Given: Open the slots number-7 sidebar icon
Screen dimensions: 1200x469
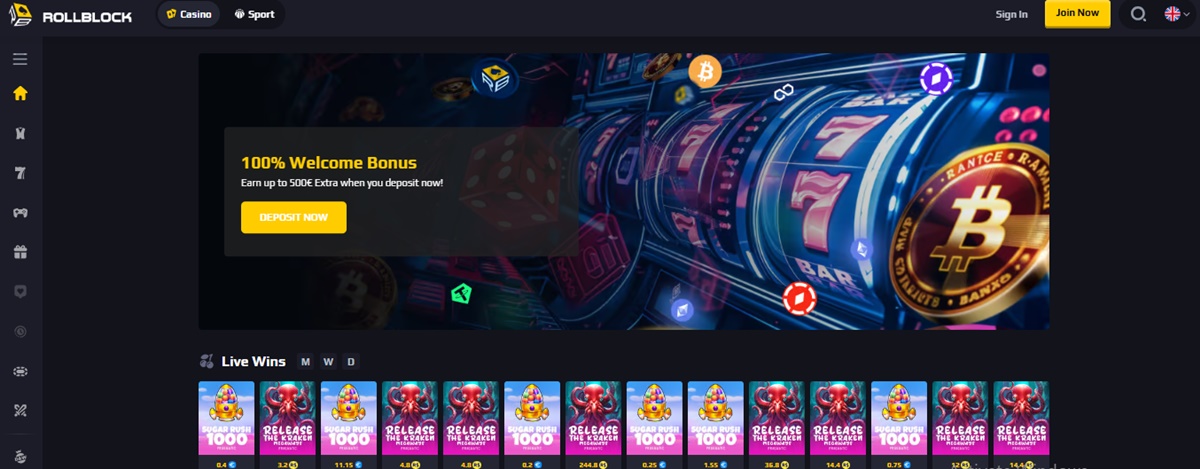Looking at the screenshot, I should (x=20, y=173).
